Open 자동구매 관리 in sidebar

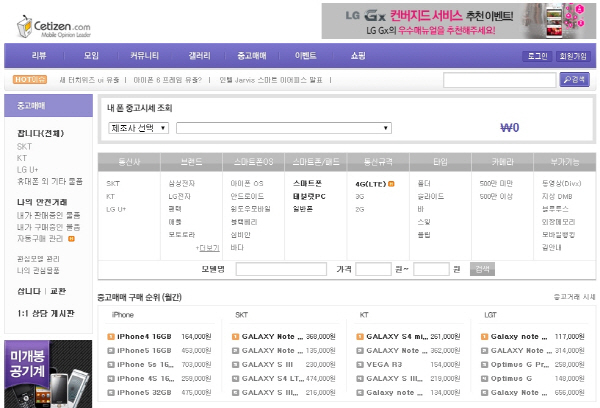pyautogui.click(x=40, y=238)
